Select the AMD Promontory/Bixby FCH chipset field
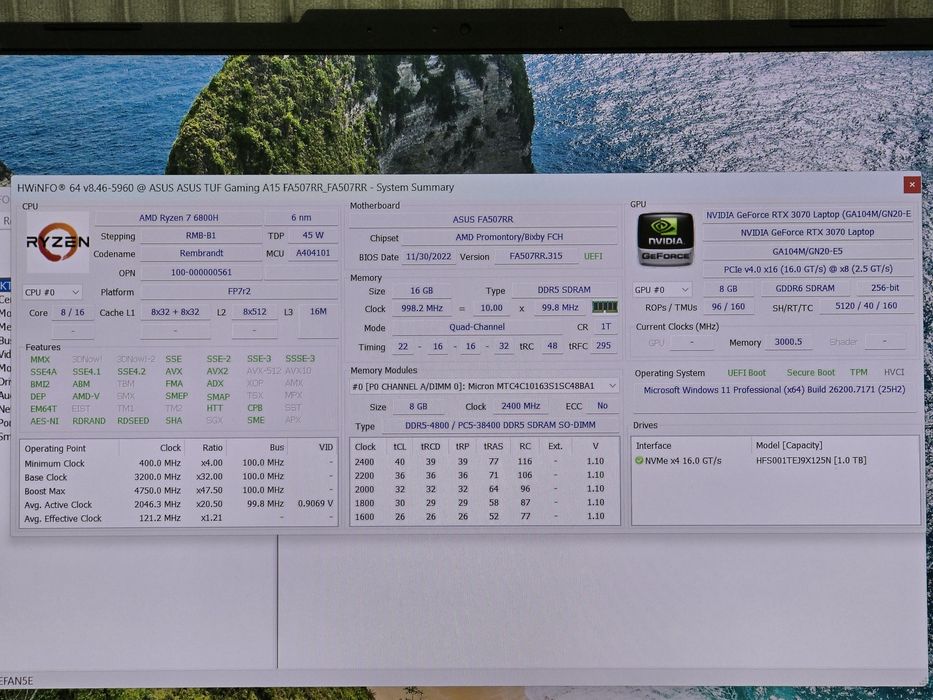This screenshot has height=700, width=933. (509, 237)
